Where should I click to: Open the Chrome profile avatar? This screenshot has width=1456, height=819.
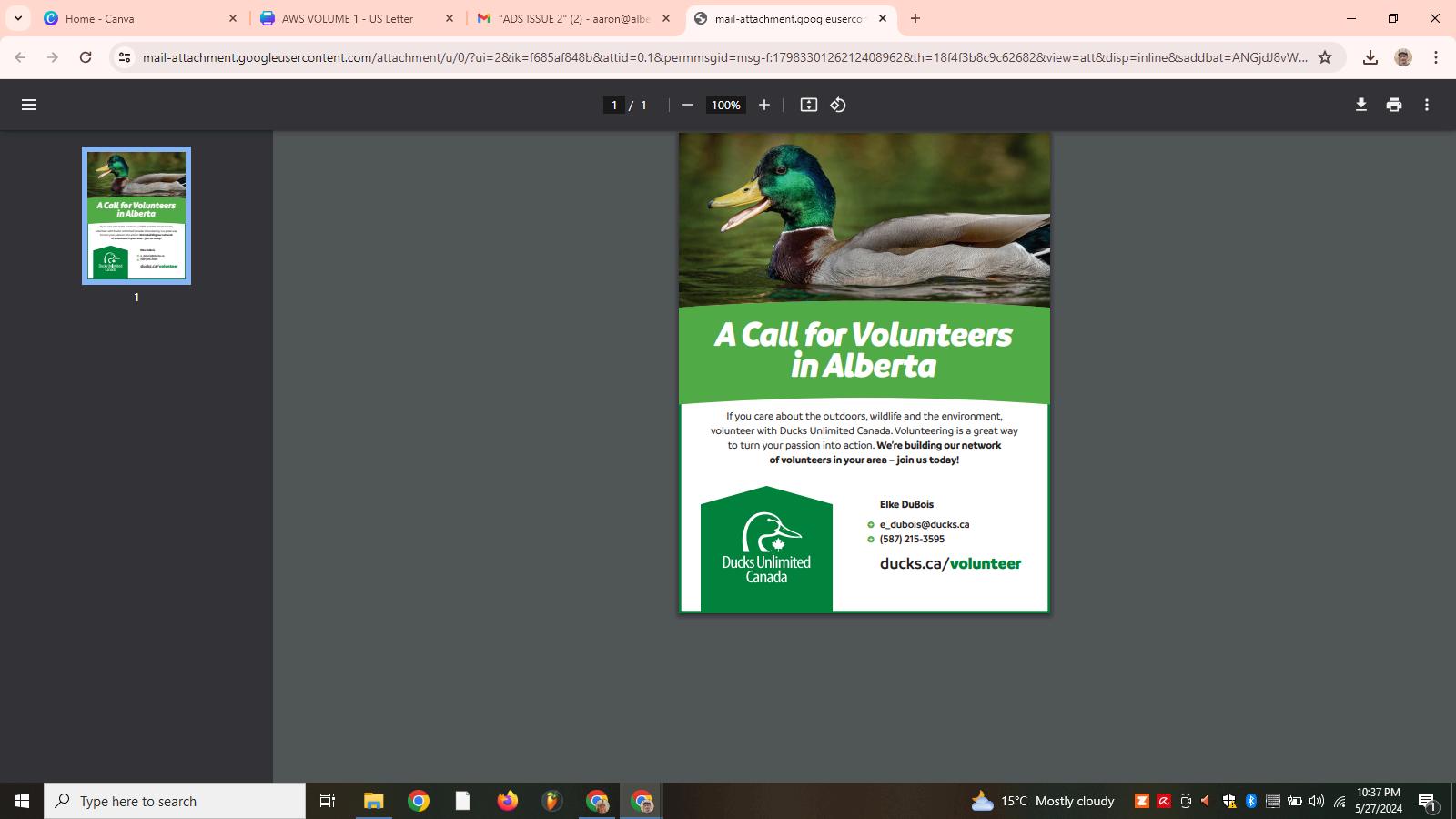pyautogui.click(x=1403, y=57)
